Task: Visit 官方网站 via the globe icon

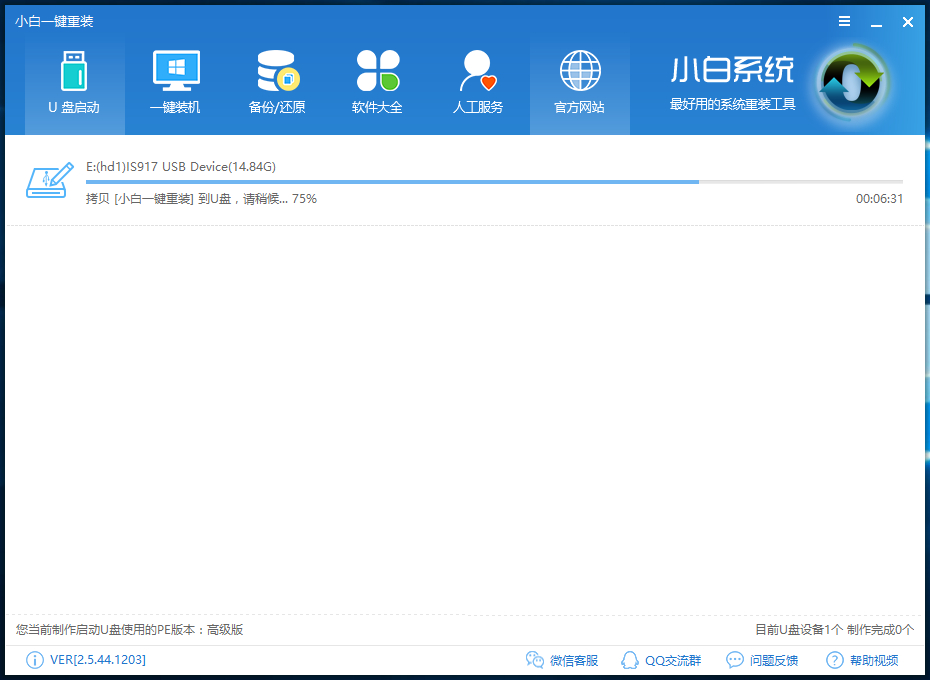Action: tap(579, 82)
